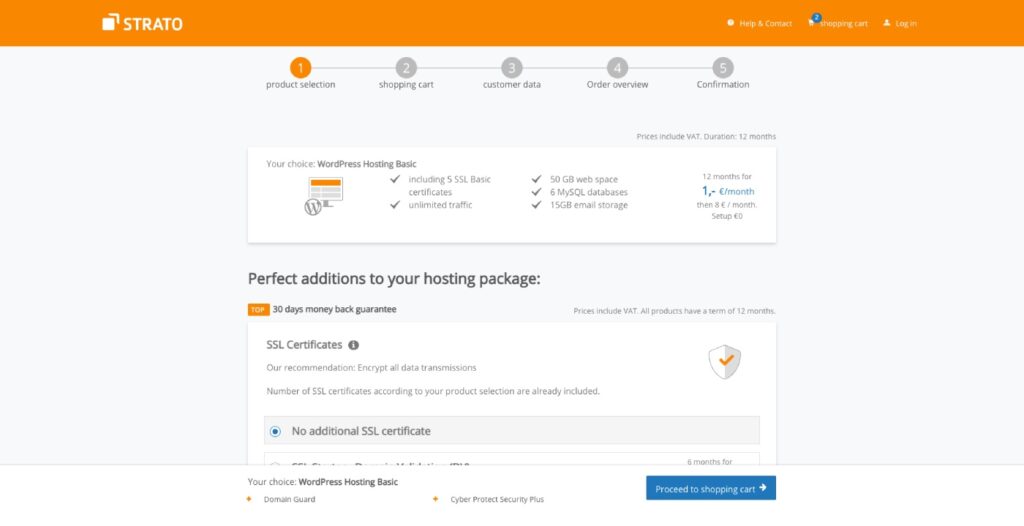Click the SSL shield checkmark icon
The width and height of the screenshot is (1024, 526).
click(724, 361)
